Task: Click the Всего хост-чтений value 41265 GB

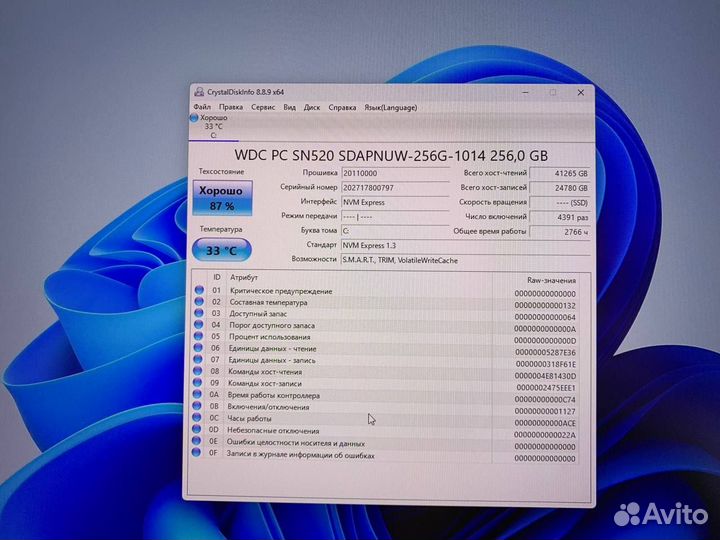Action: pyautogui.click(x=560, y=174)
